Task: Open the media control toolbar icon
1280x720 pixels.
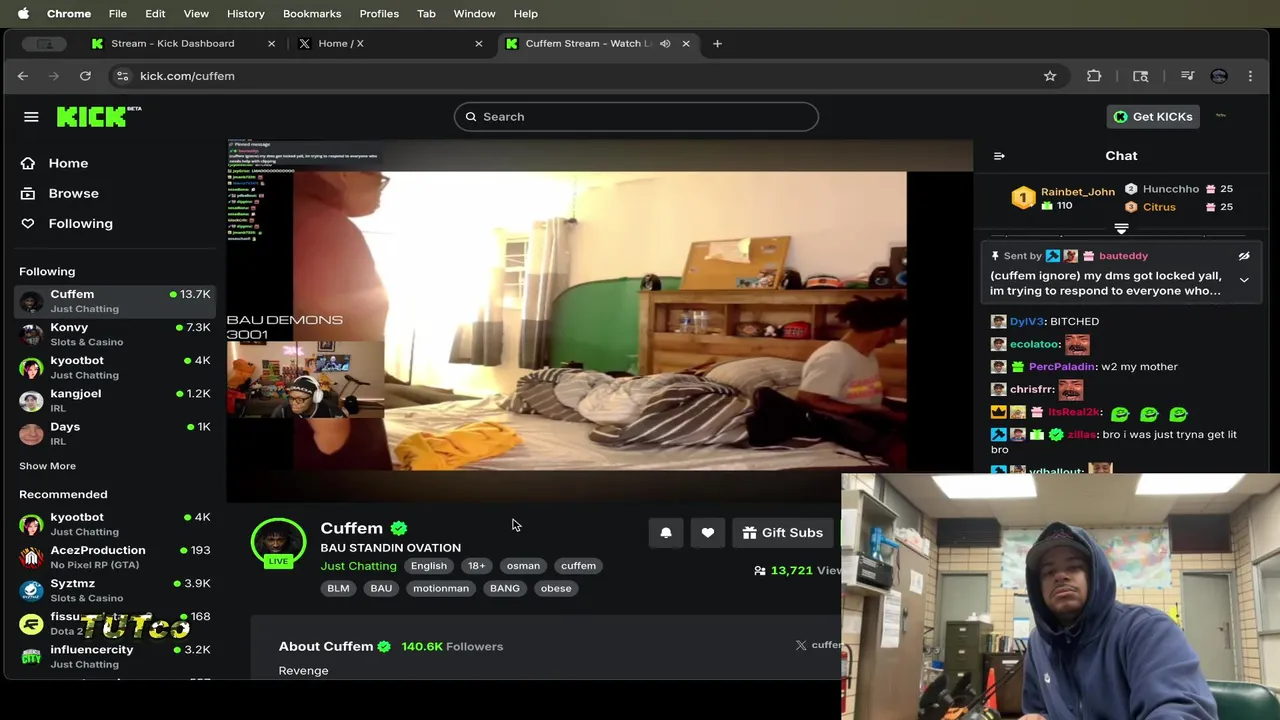Action: click(x=1187, y=76)
